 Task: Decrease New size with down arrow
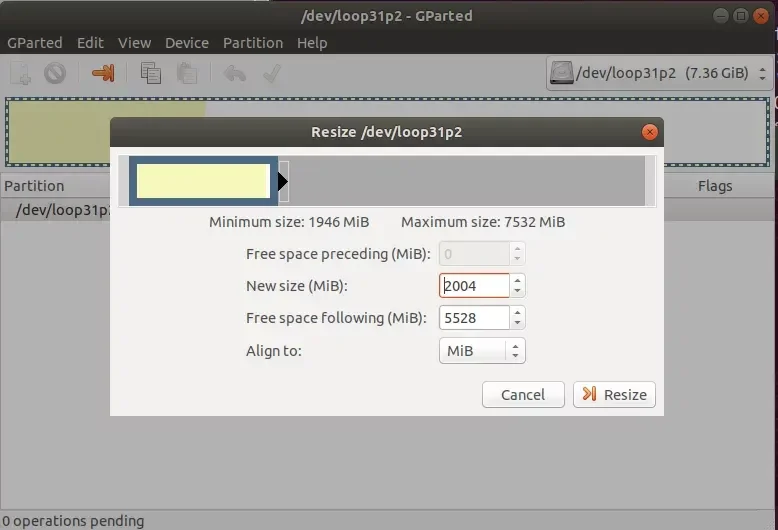coord(518,291)
